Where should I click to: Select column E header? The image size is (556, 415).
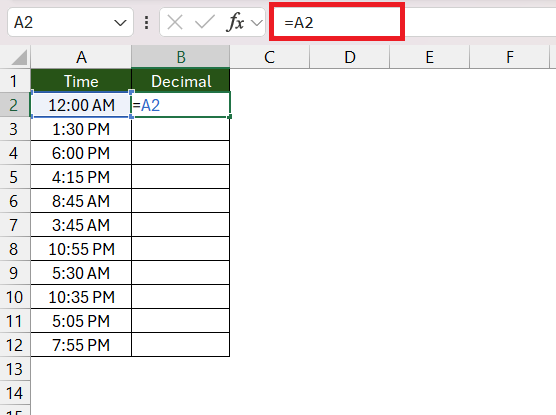(x=429, y=57)
